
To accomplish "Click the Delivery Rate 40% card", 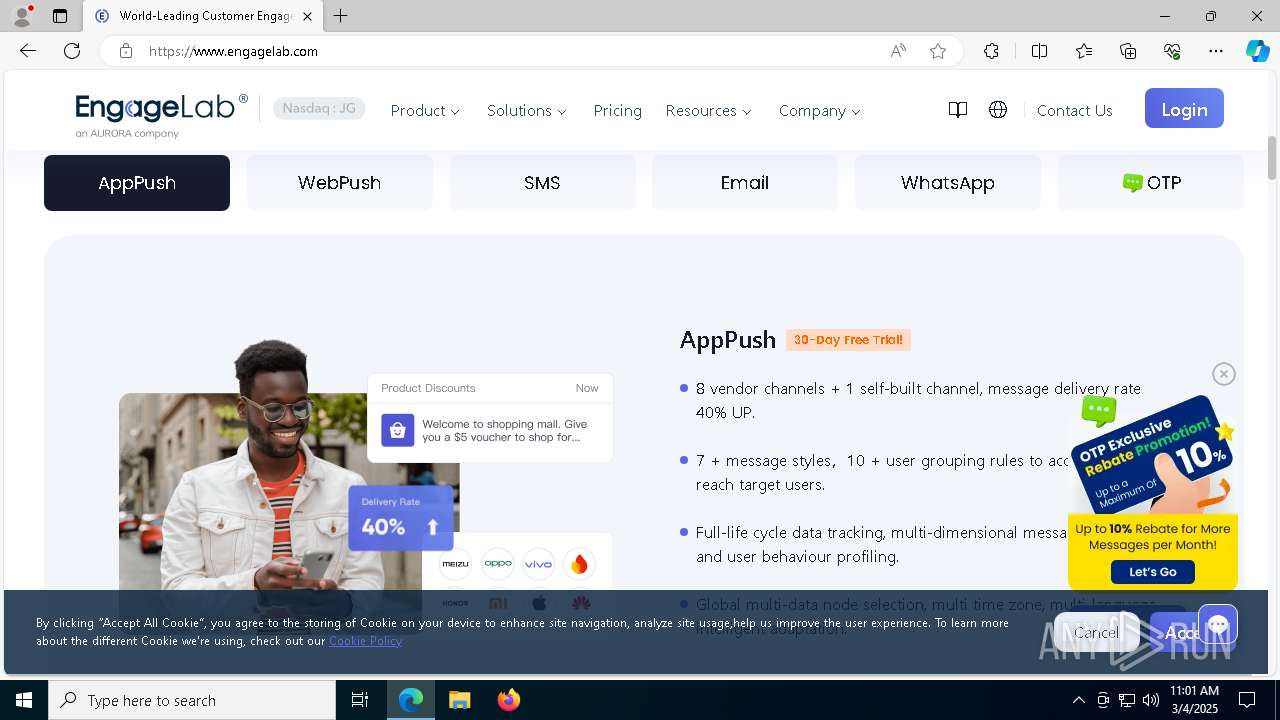I will [400, 518].
